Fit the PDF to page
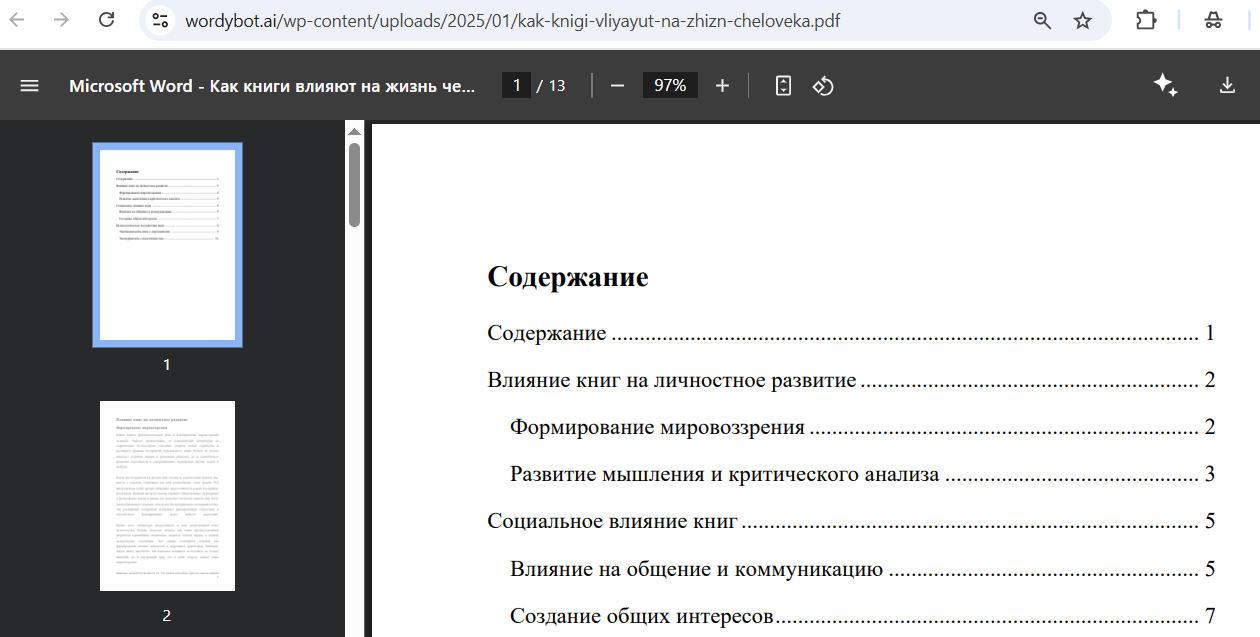 click(783, 86)
